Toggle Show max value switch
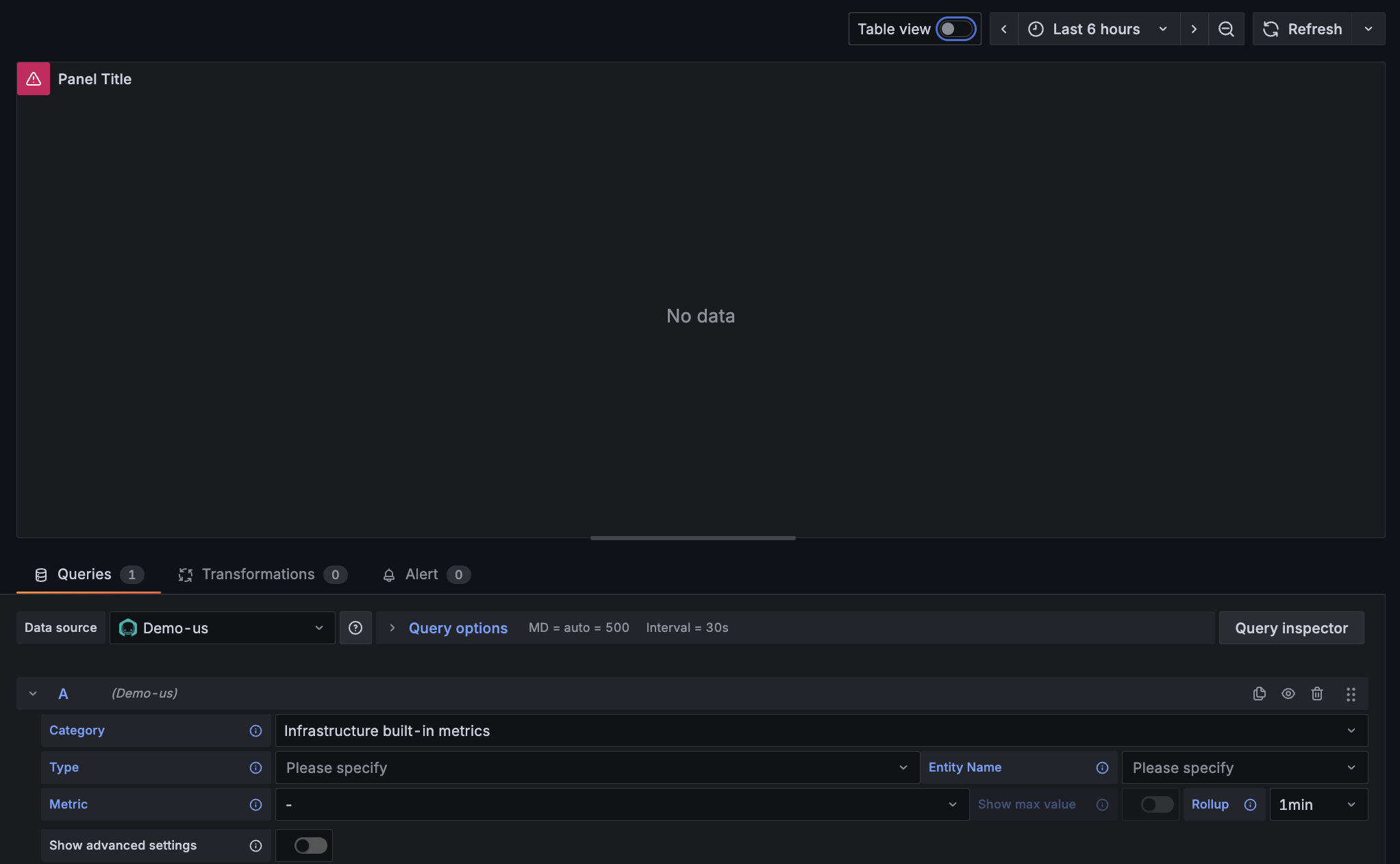The image size is (1400, 864). click(x=1157, y=804)
